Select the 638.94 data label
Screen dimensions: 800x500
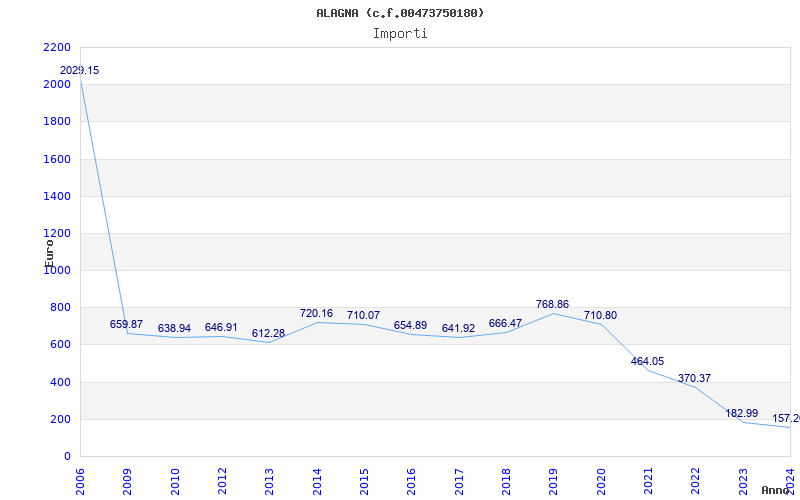click(x=174, y=329)
